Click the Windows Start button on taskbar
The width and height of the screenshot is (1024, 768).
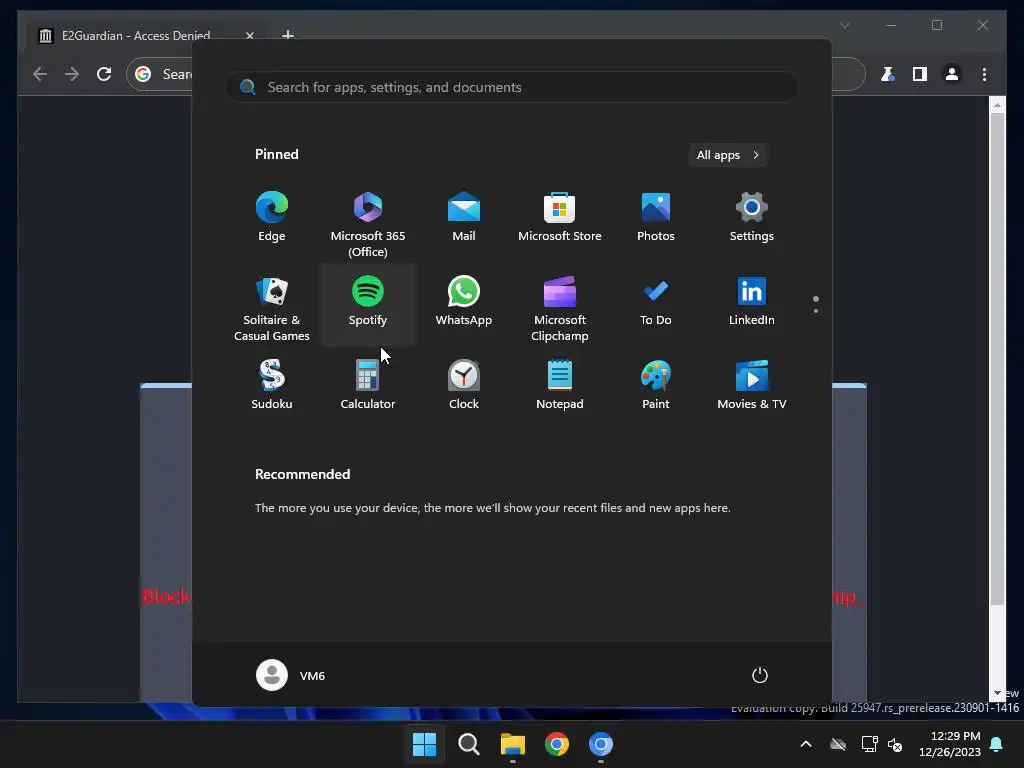424,744
